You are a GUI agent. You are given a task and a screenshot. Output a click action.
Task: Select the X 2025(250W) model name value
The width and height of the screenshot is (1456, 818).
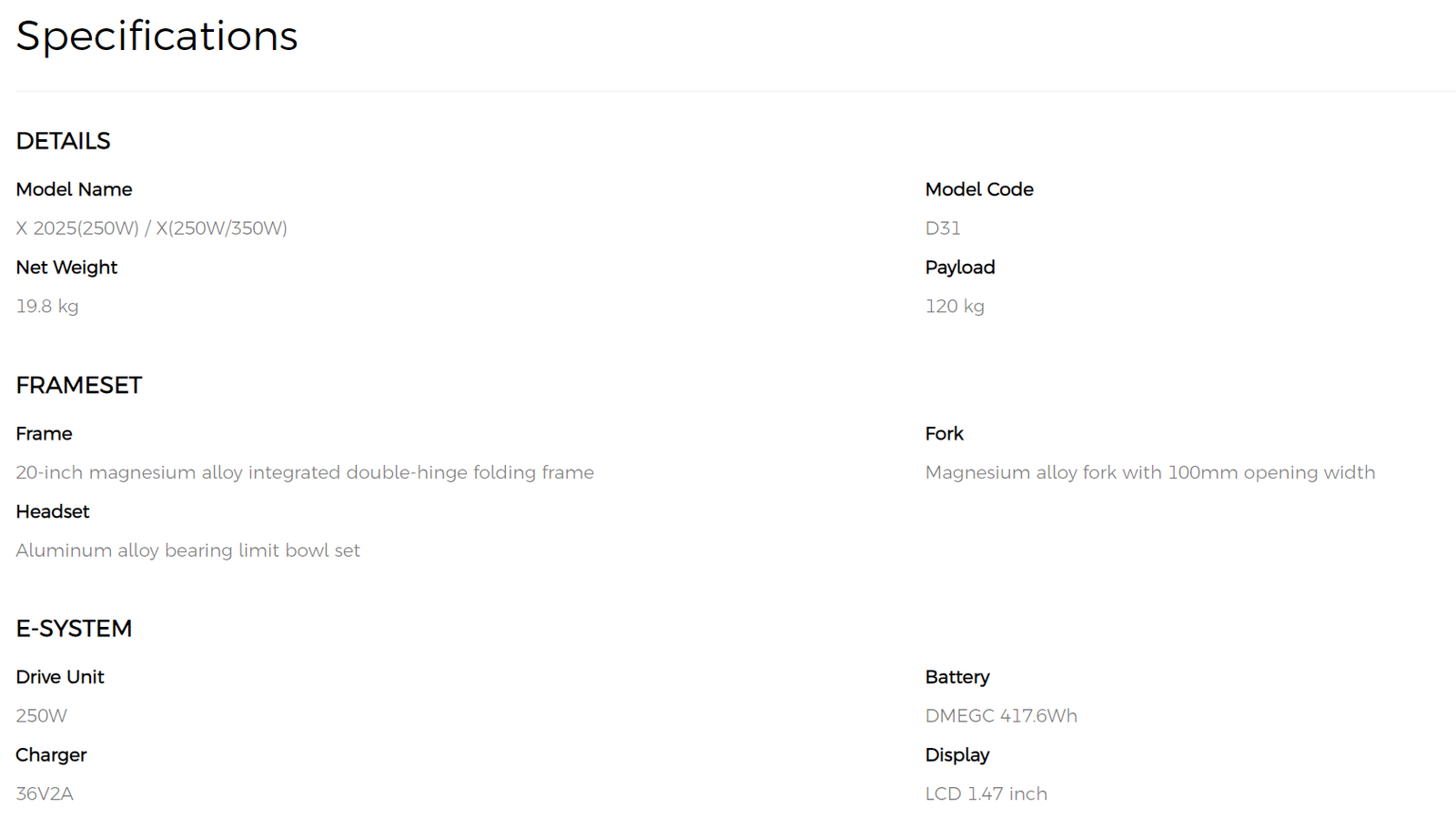pyautogui.click(x=151, y=228)
